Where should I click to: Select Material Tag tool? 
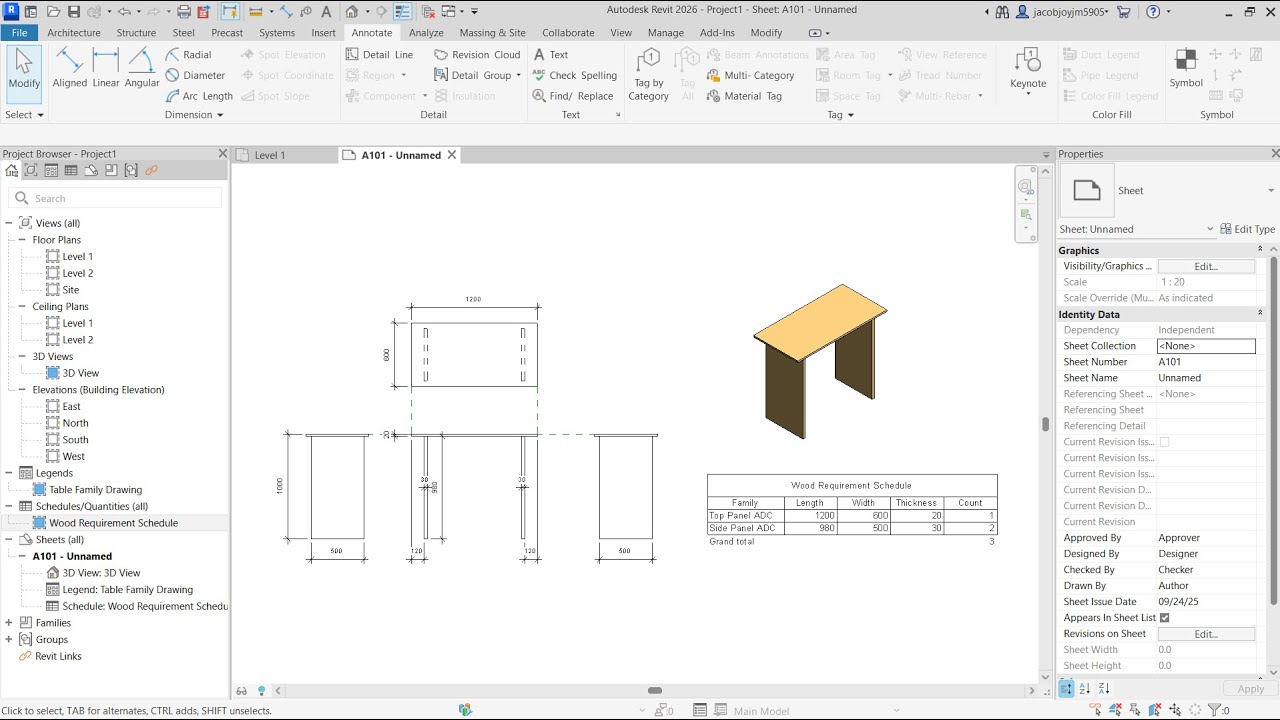[745, 96]
